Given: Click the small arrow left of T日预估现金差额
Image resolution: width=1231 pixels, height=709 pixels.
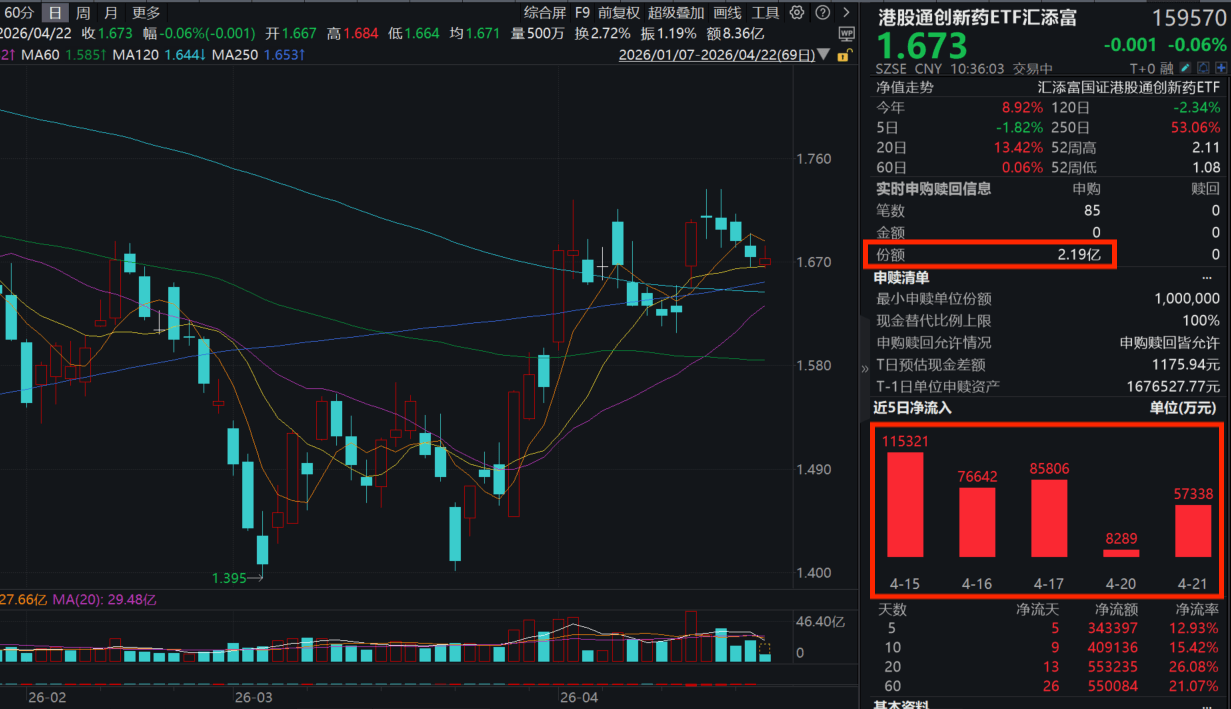Looking at the screenshot, I should pyautogui.click(x=866, y=368).
